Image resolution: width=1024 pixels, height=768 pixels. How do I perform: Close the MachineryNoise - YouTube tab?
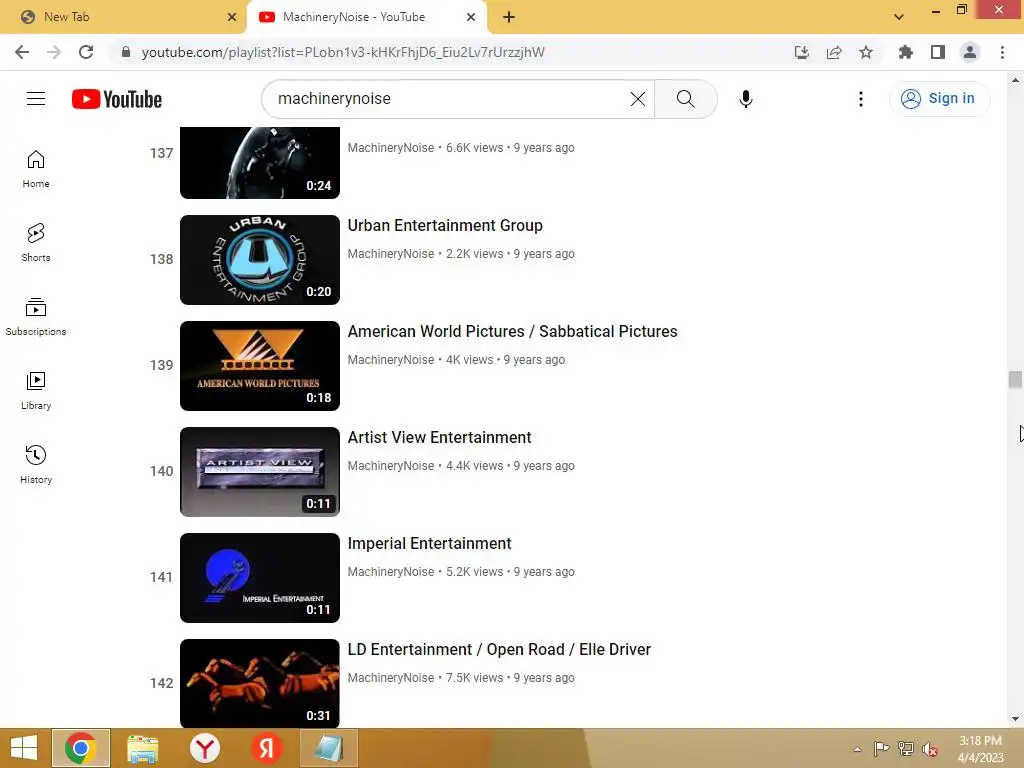click(x=471, y=18)
